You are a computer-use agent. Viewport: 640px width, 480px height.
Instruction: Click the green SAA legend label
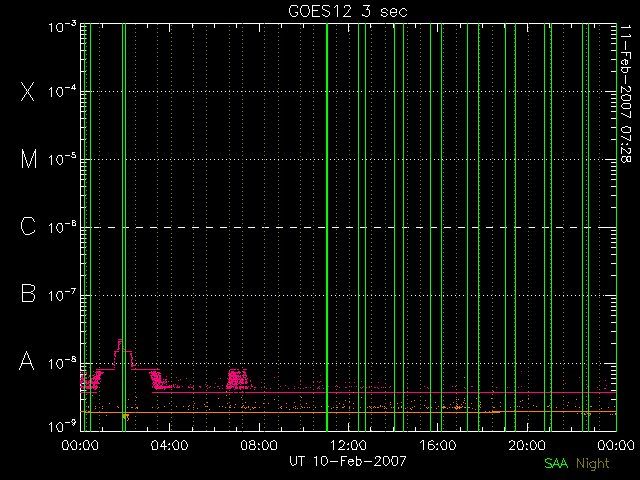[556, 463]
